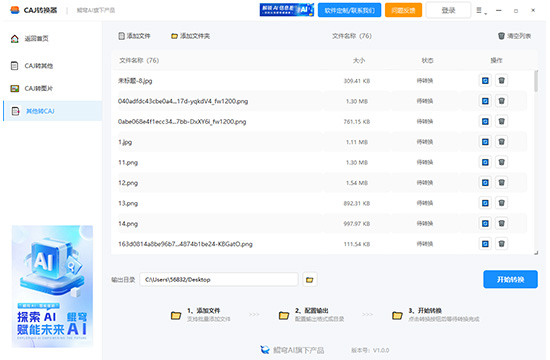Click the blue 软件定制/联系我们 button
The height and width of the screenshot is (360, 550).
pyautogui.click(x=350, y=11)
